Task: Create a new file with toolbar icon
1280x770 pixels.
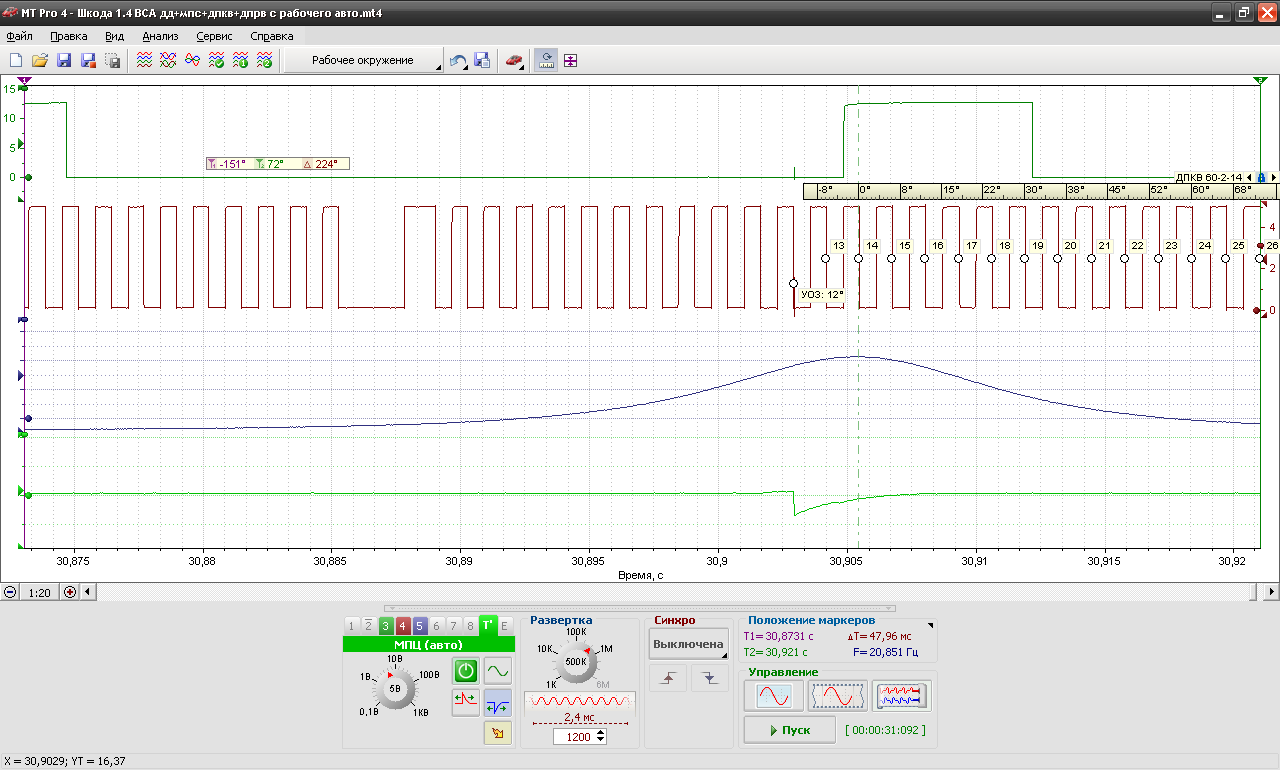Action: (16, 61)
